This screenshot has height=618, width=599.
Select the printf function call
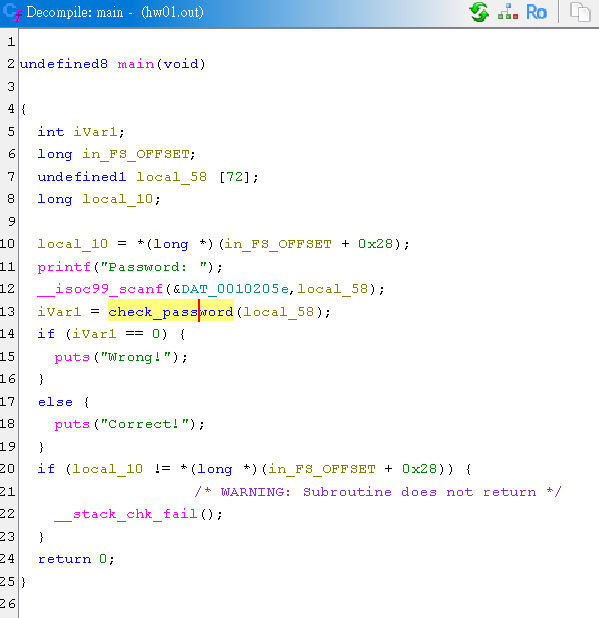coord(64,267)
